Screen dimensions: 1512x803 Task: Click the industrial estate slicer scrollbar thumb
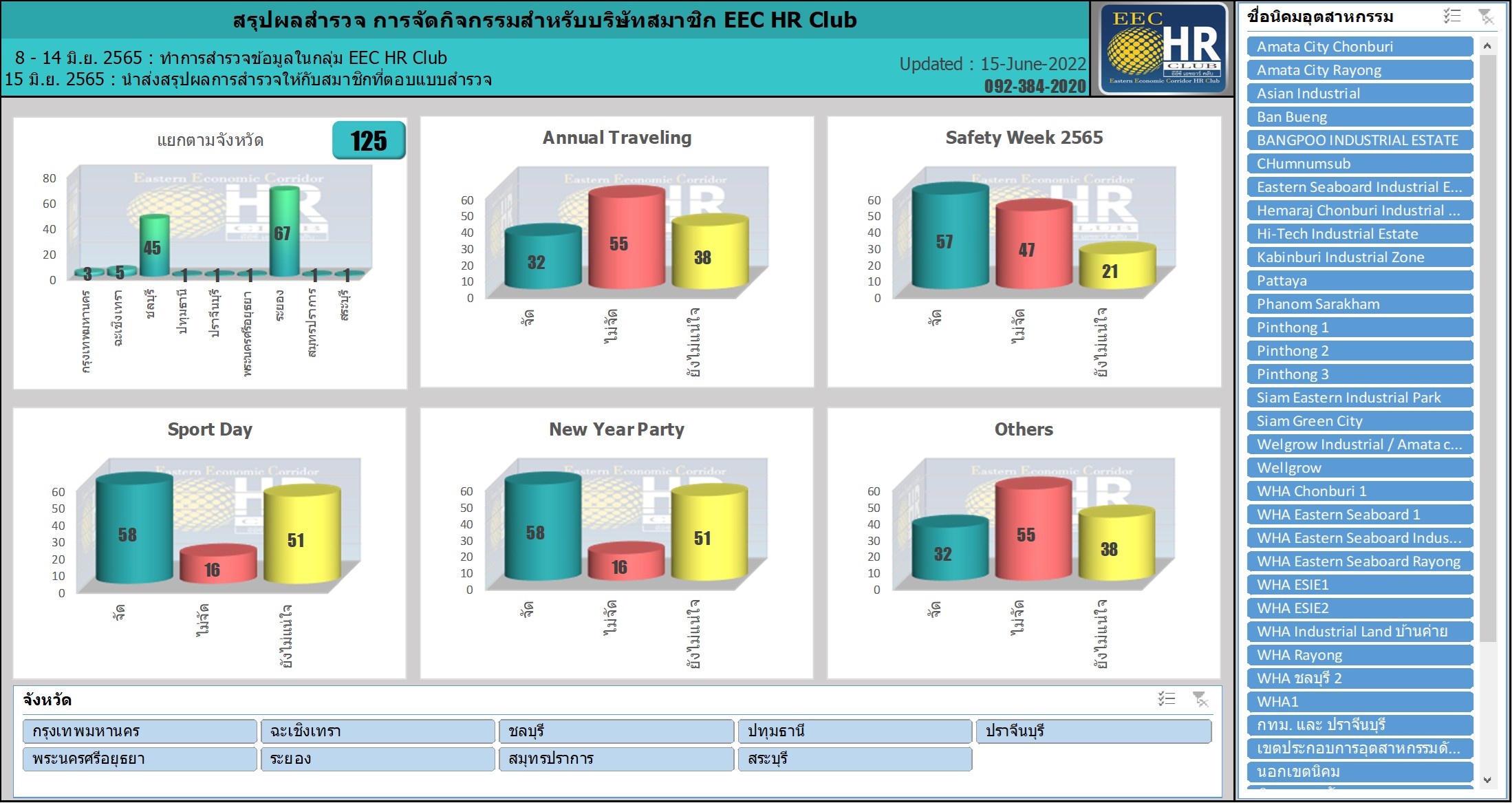click(1487, 348)
